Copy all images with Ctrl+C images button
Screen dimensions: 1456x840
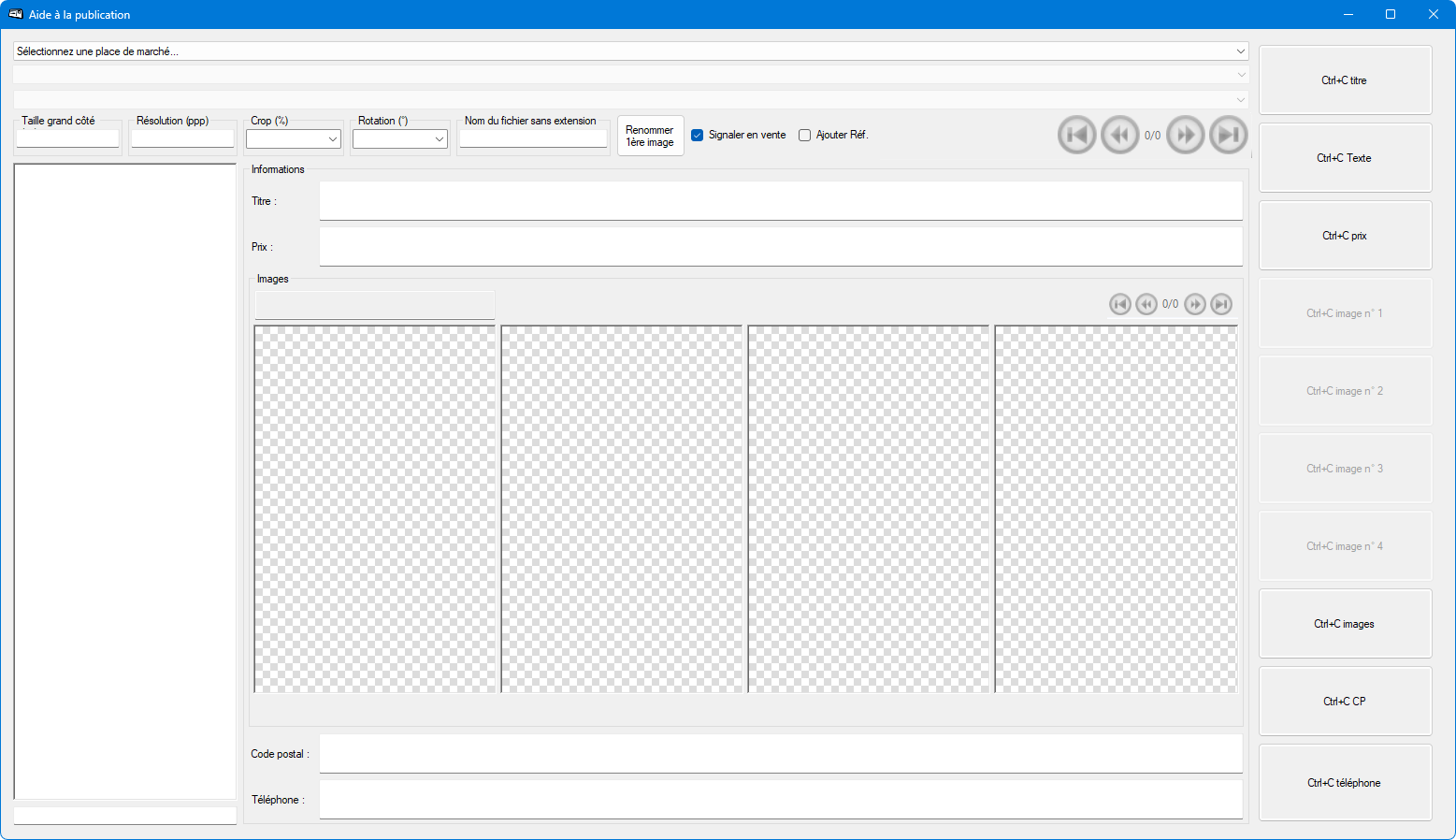click(1345, 624)
